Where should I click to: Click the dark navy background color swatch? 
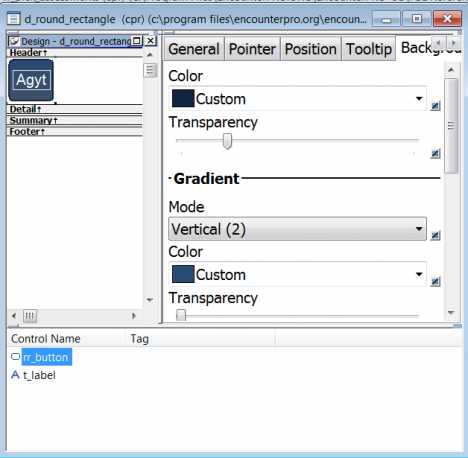pyautogui.click(x=183, y=98)
